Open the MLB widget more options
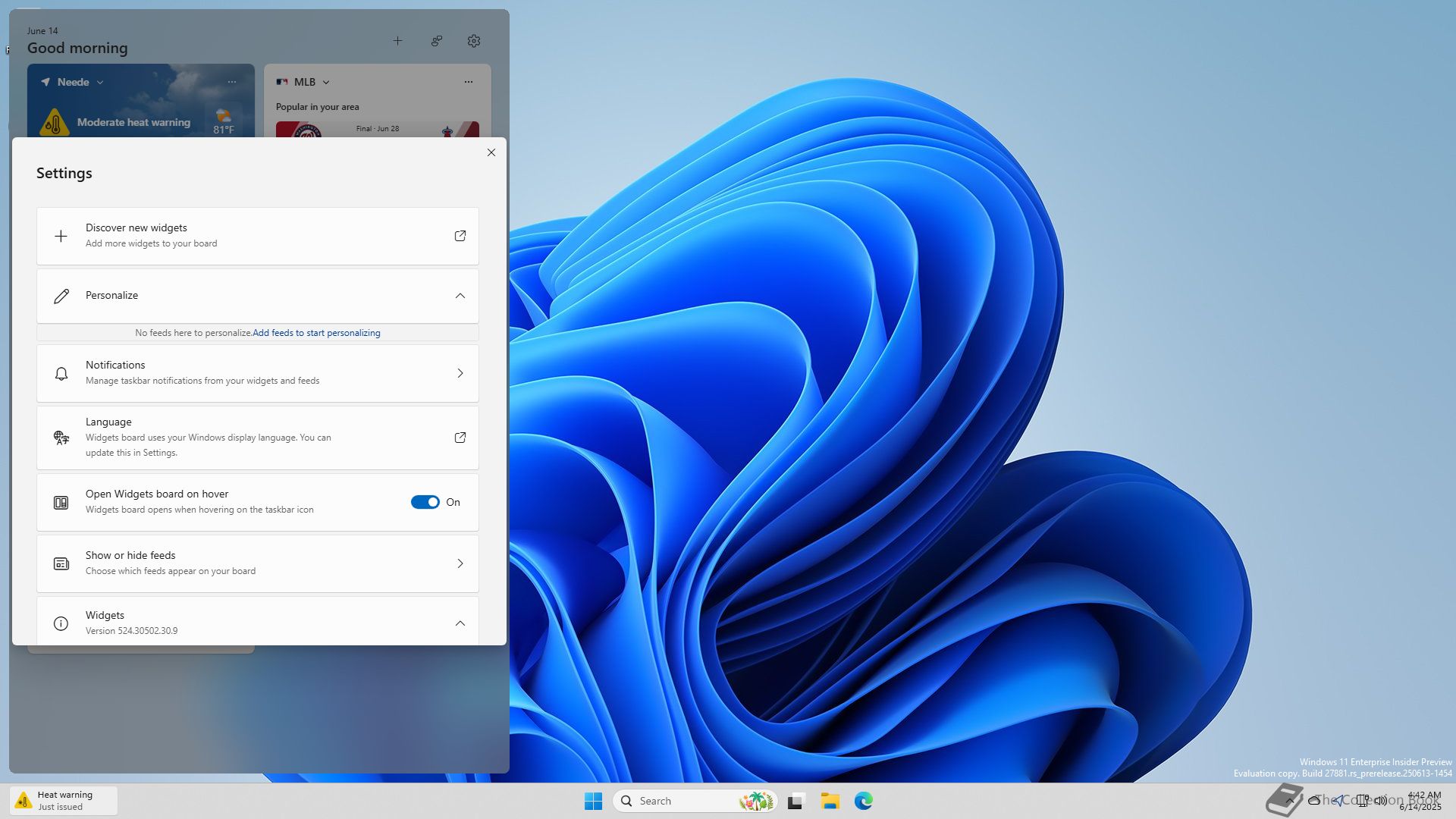This screenshot has height=819, width=1456. click(469, 82)
